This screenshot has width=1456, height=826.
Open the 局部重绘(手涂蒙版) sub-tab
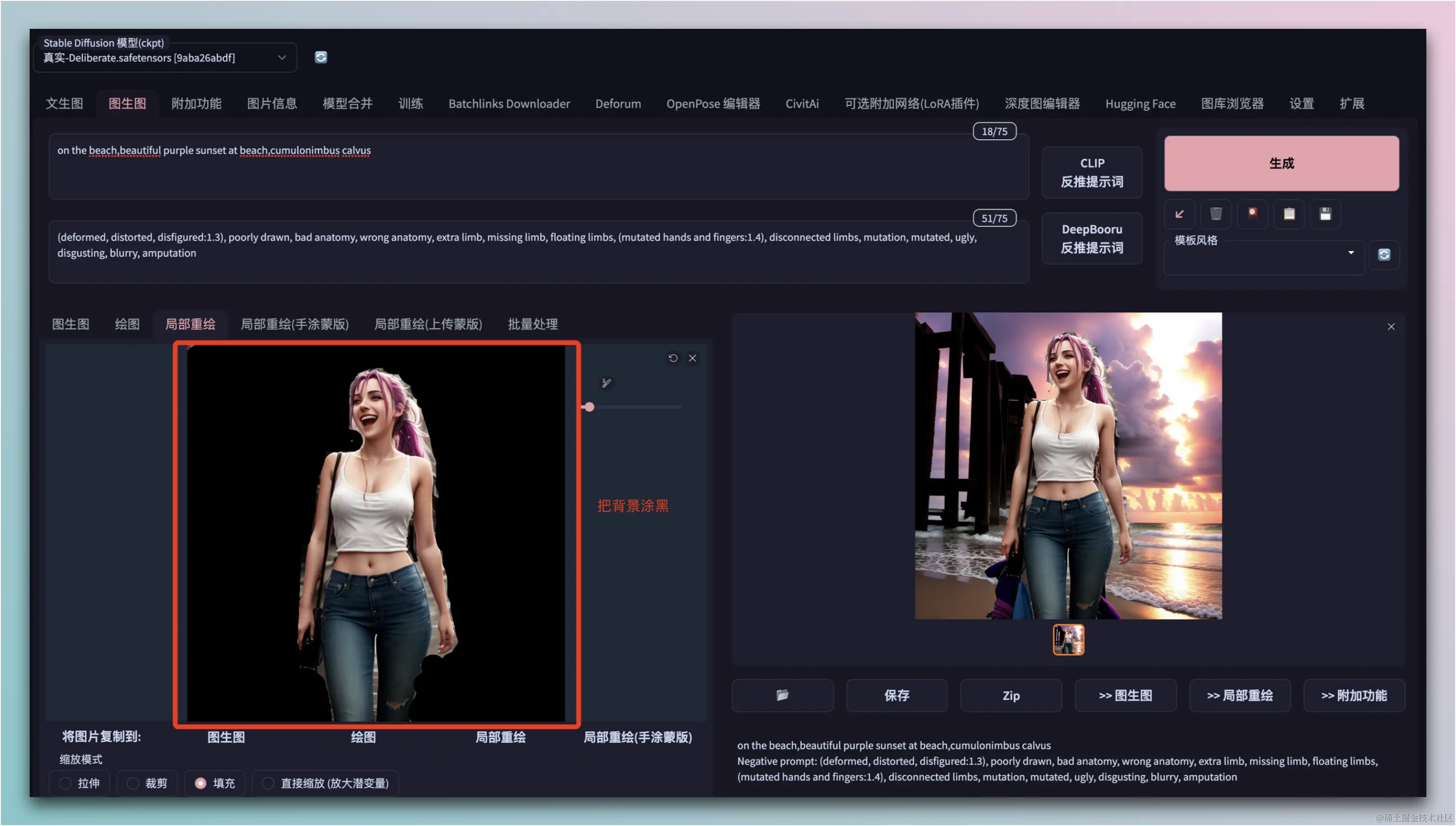pyautogui.click(x=295, y=324)
